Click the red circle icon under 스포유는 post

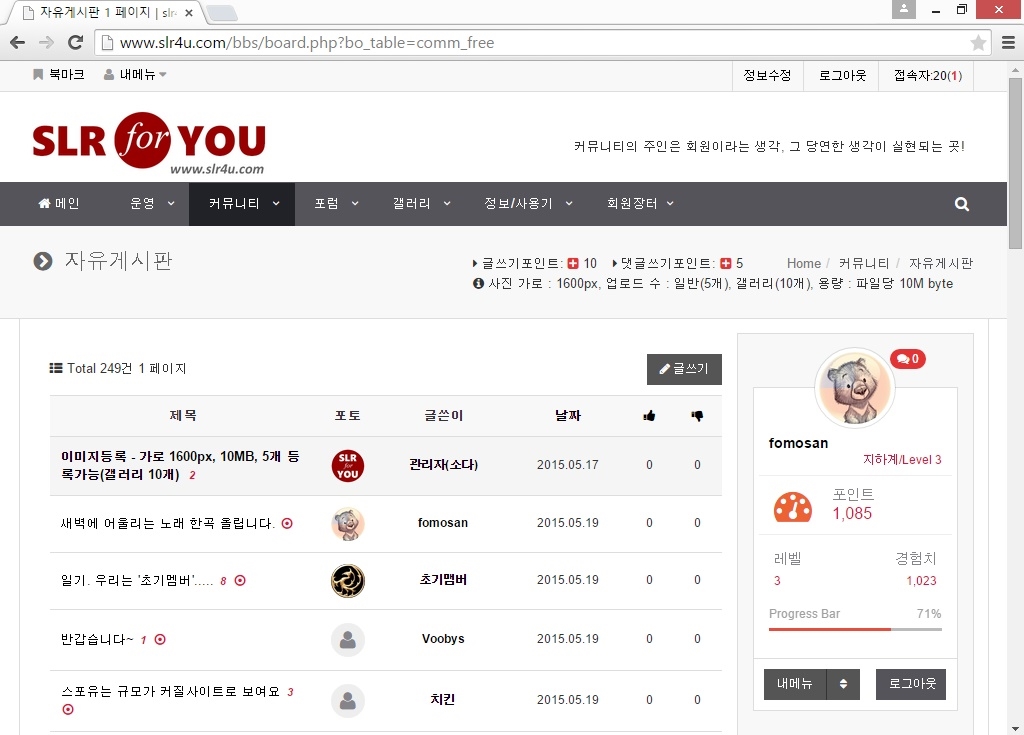(x=68, y=710)
